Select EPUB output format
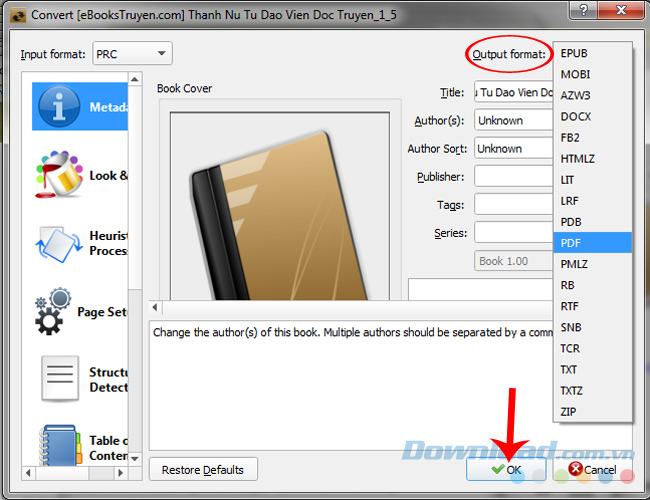Image resolution: width=650 pixels, height=500 pixels. pos(592,53)
